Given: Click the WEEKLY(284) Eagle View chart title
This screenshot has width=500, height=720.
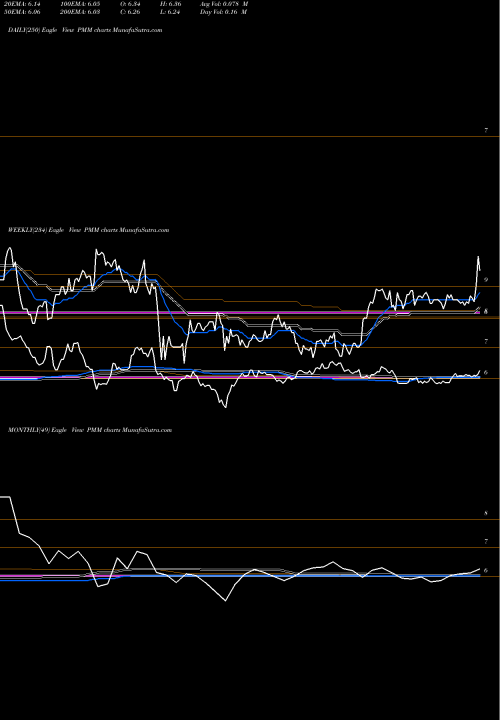Looking at the screenshot, I should tap(89, 230).
